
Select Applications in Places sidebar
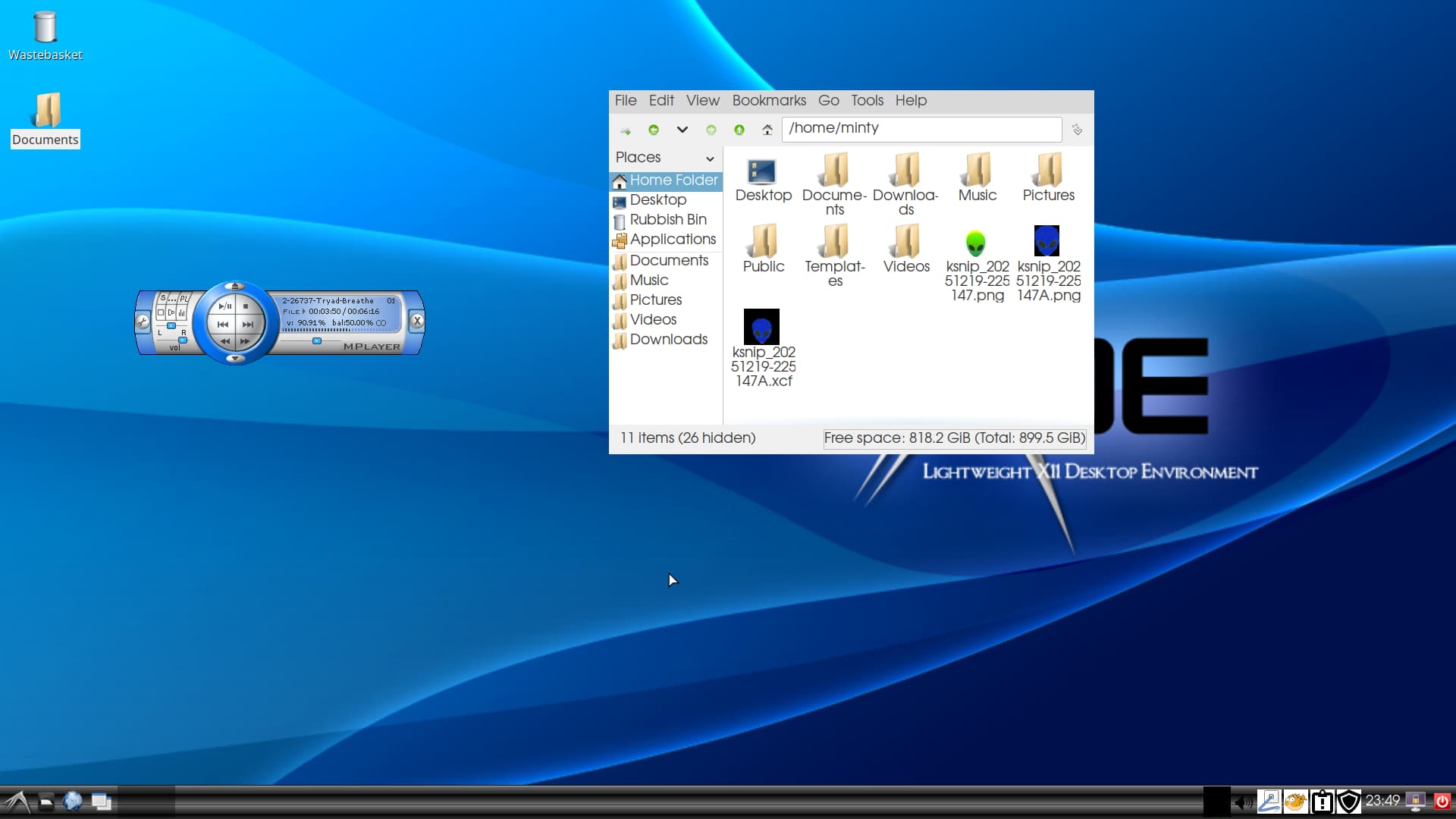(672, 240)
